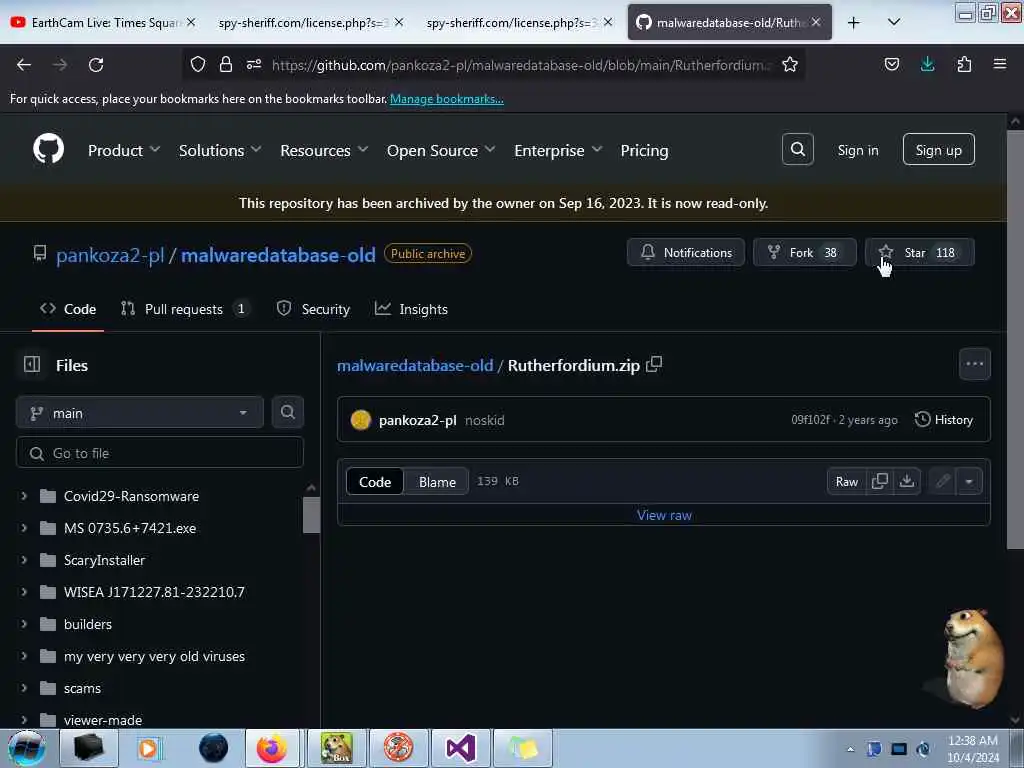Open the list all tabs dropdown arrow
Image resolution: width=1024 pixels, height=768 pixels.
coord(894,22)
